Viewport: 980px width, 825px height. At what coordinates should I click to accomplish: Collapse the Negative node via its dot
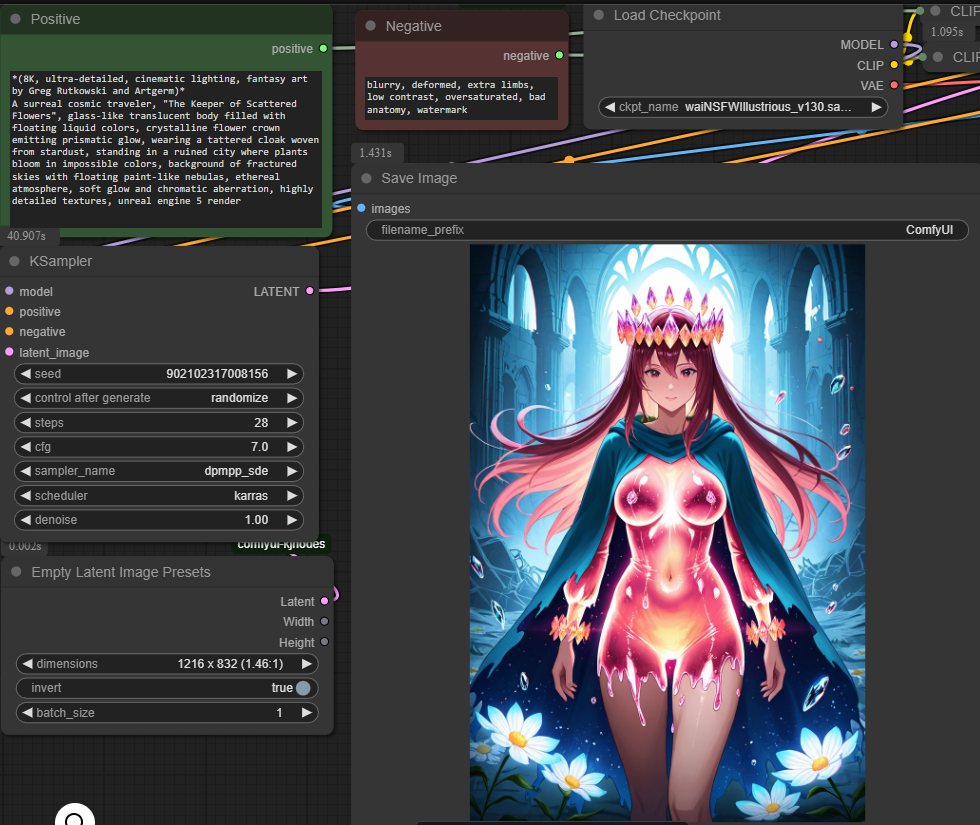click(x=371, y=26)
